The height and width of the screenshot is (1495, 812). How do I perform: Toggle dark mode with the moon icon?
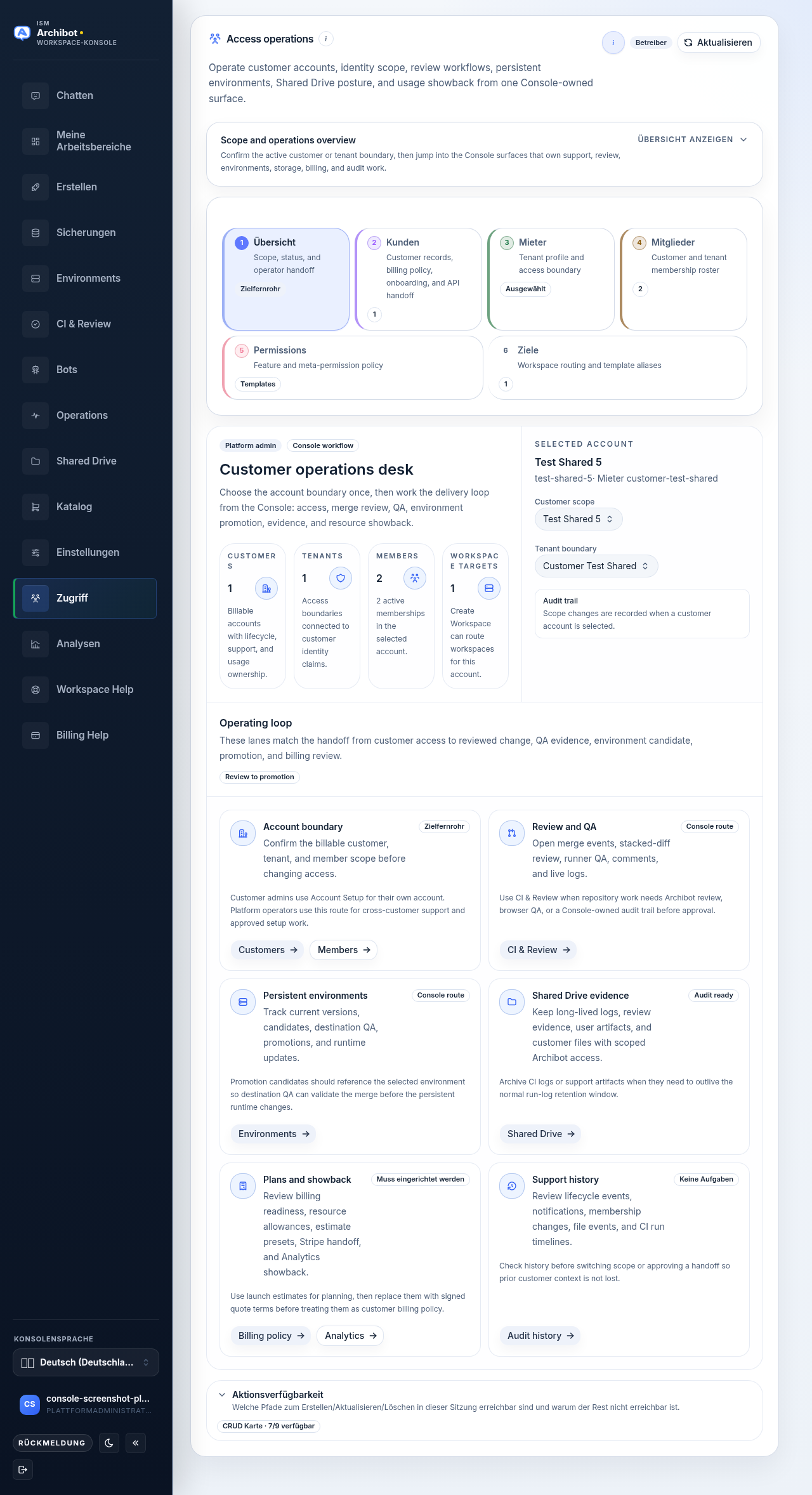(x=109, y=1443)
